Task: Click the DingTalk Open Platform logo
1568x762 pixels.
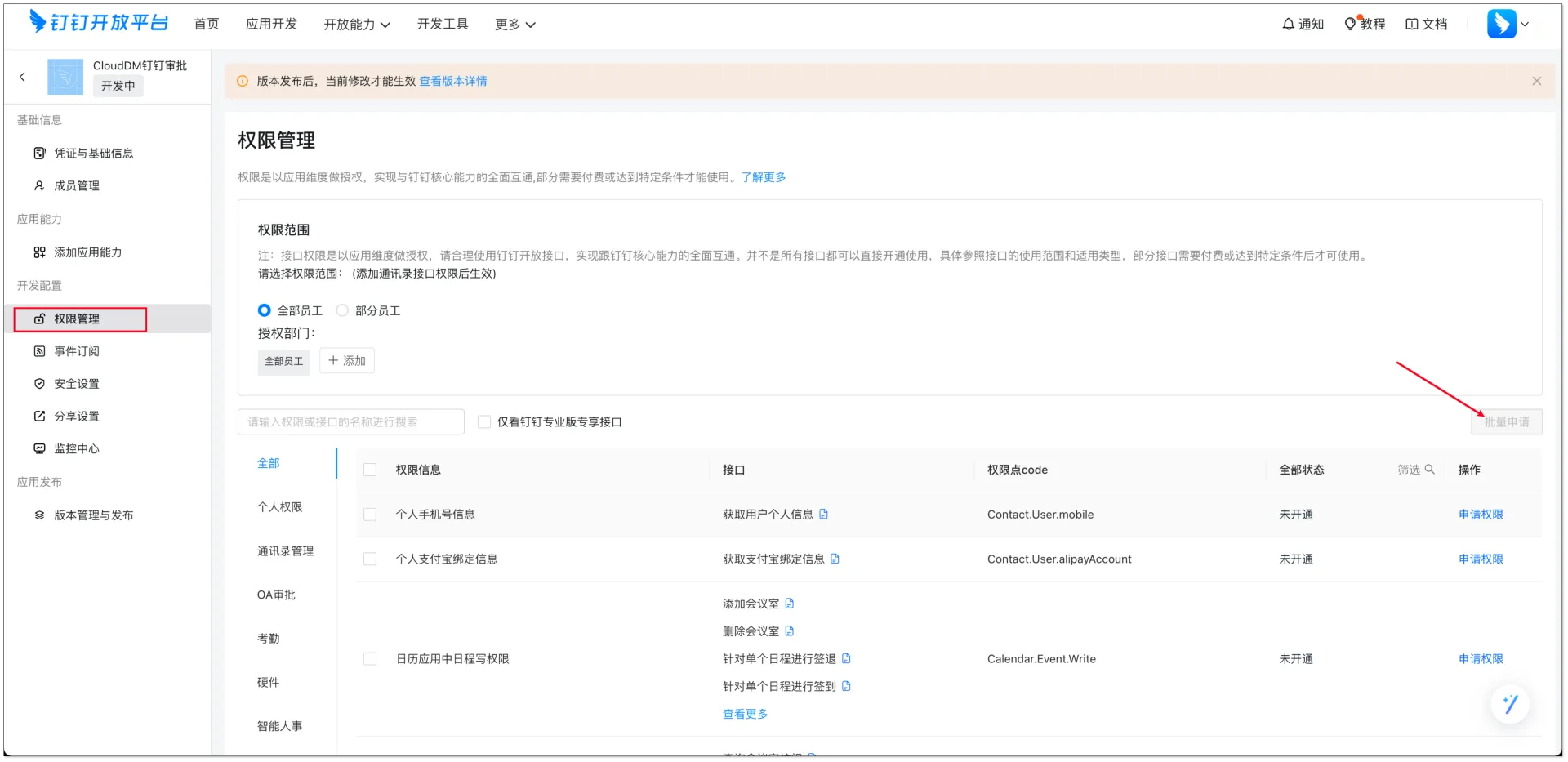Action: point(99,22)
